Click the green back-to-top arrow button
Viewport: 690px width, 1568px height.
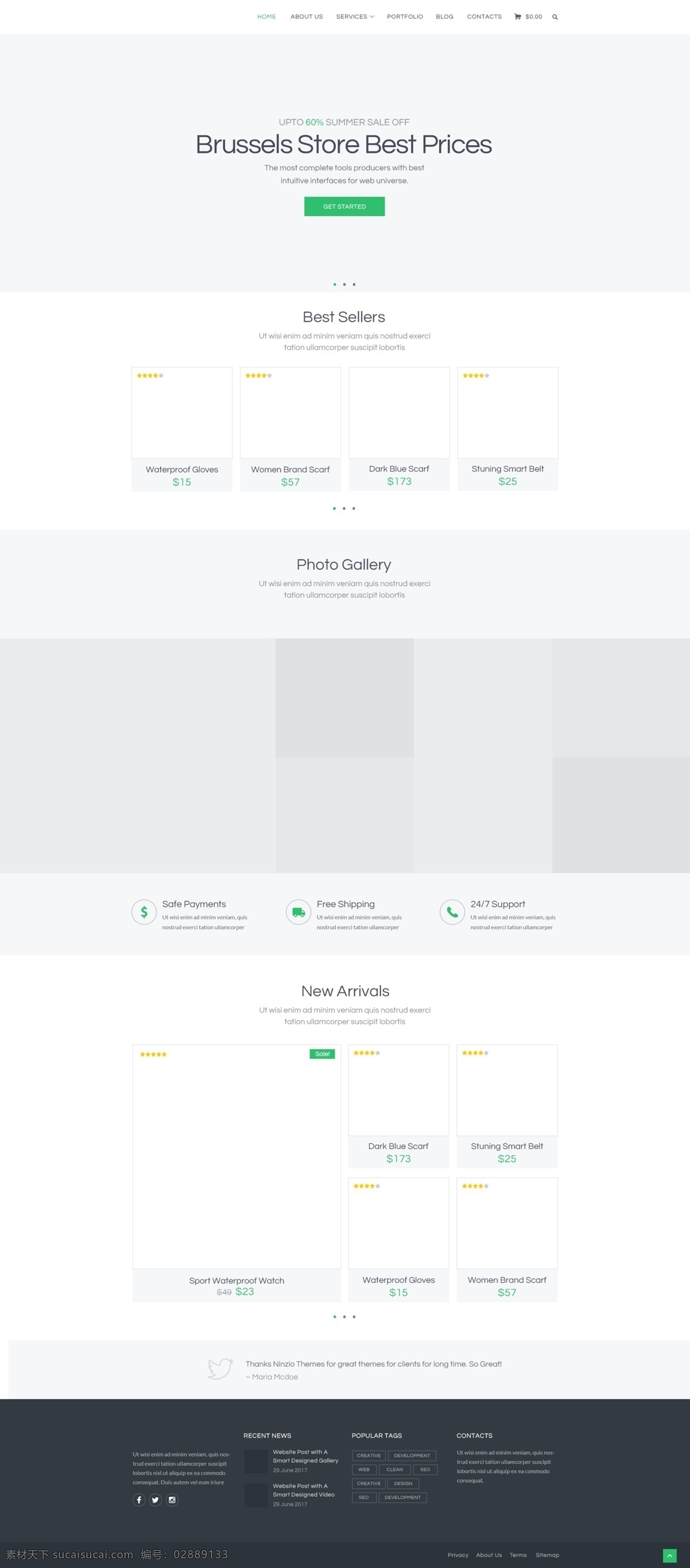point(669,1555)
